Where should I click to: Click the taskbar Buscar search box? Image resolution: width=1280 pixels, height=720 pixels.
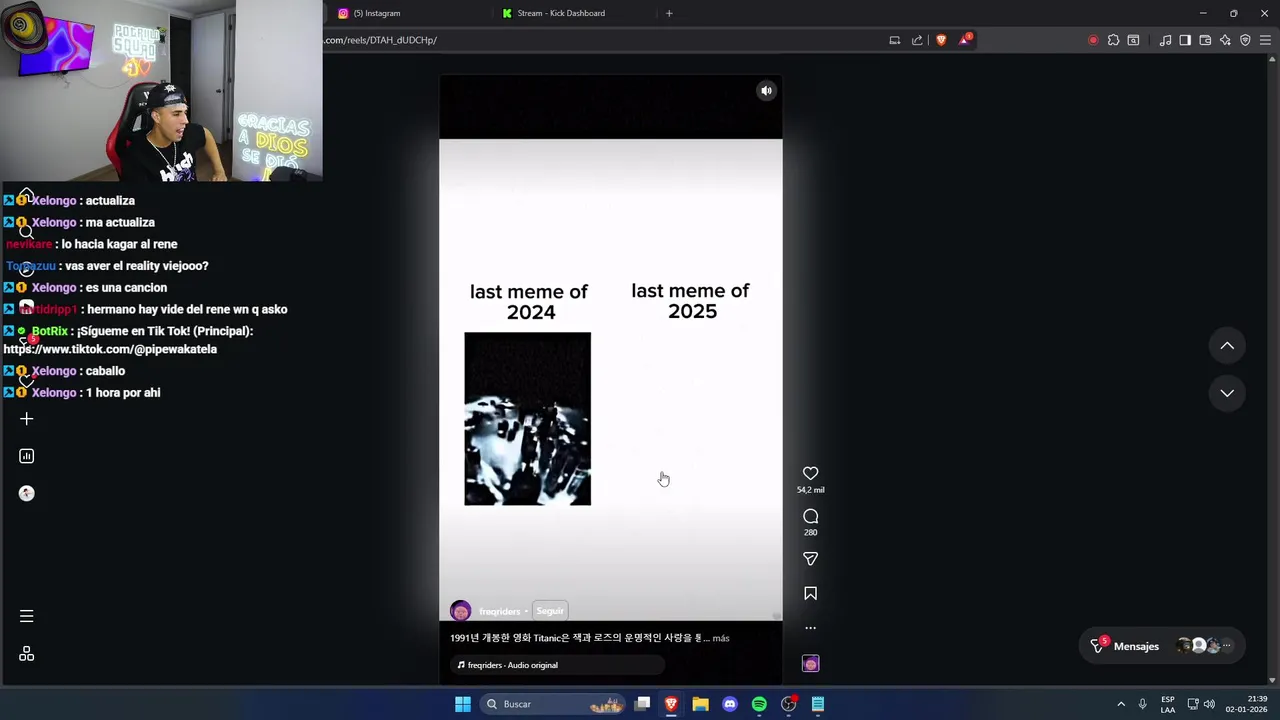[x=552, y=704]
